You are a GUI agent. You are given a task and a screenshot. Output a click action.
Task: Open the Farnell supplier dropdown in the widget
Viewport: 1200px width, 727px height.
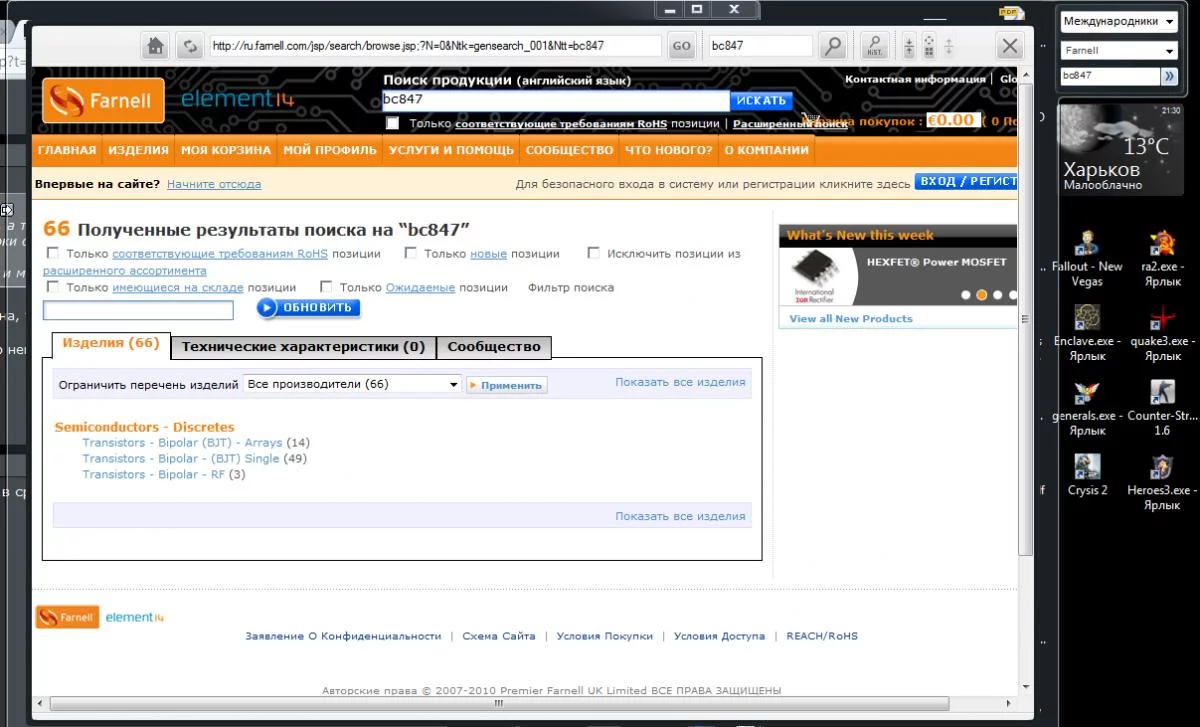point(1118,50)
